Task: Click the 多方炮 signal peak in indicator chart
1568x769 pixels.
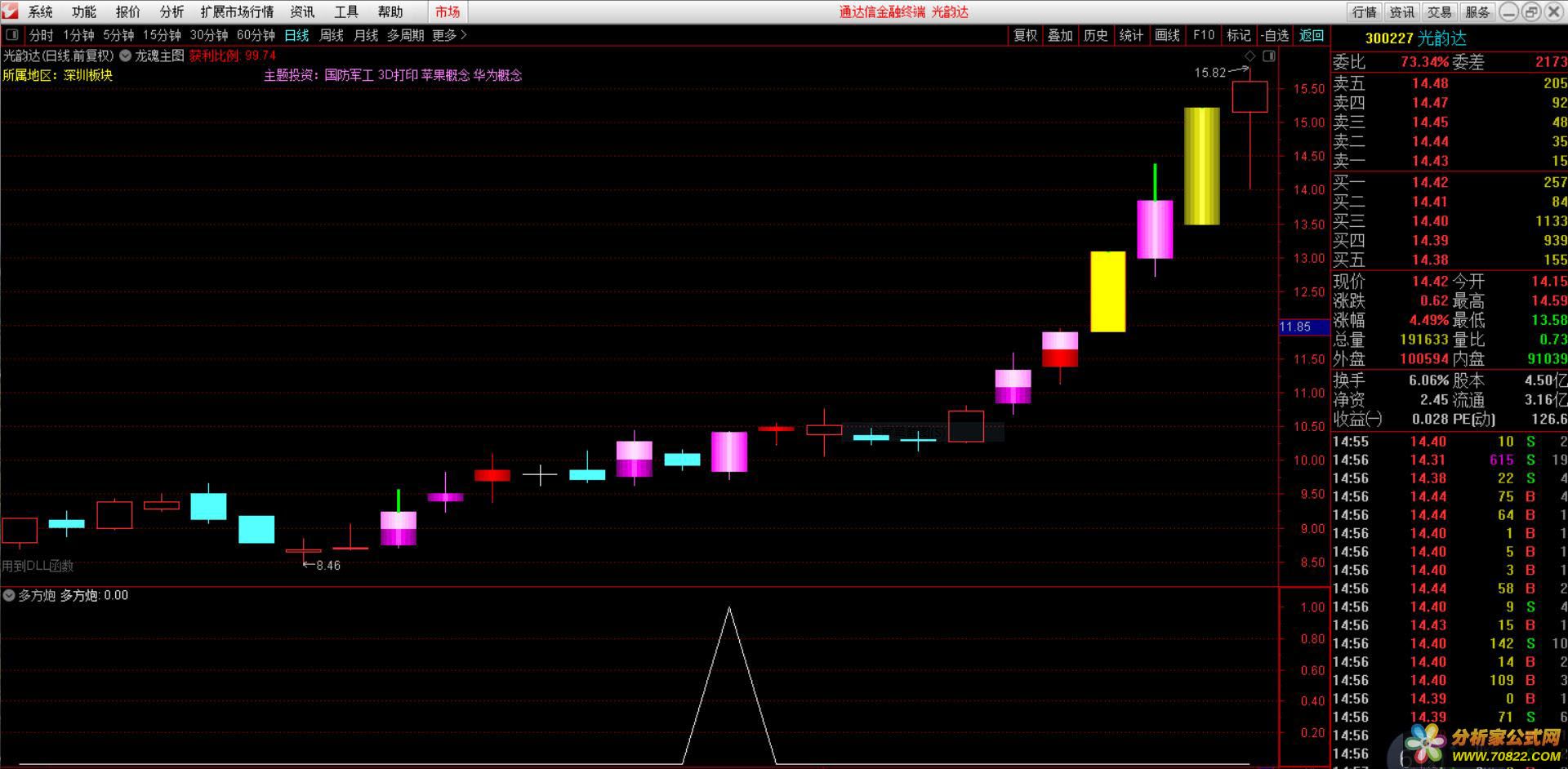Action: (728, 608)
